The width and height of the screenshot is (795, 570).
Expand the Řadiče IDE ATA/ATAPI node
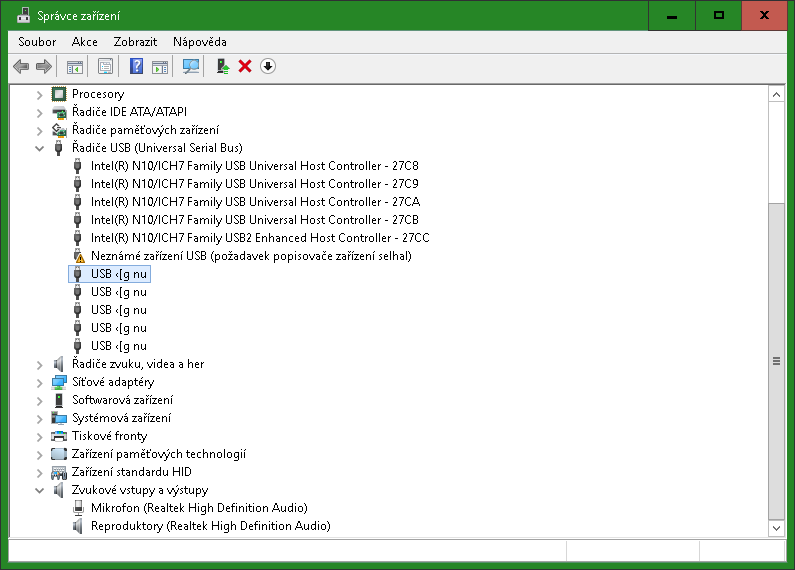coord(40,113)
